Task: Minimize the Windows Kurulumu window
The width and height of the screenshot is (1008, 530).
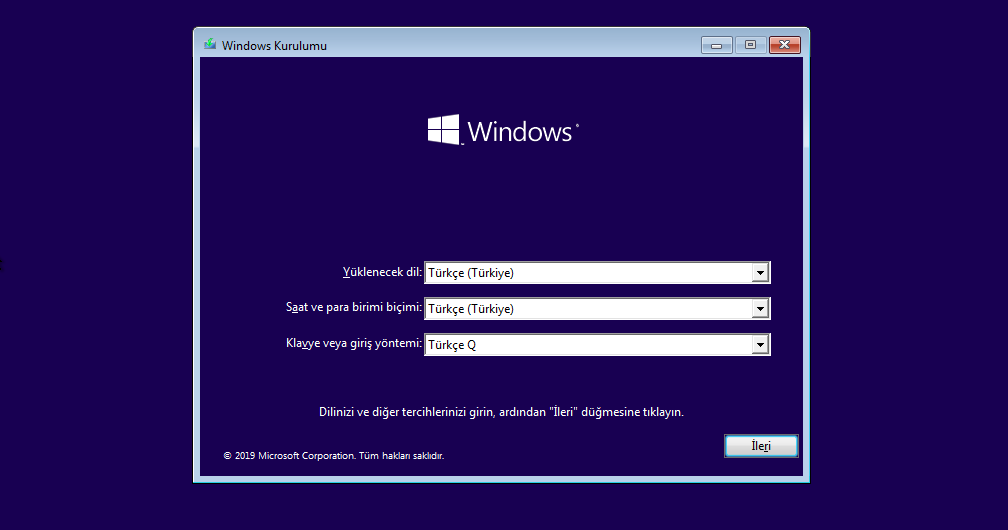Action: click(x=716, y=45)
